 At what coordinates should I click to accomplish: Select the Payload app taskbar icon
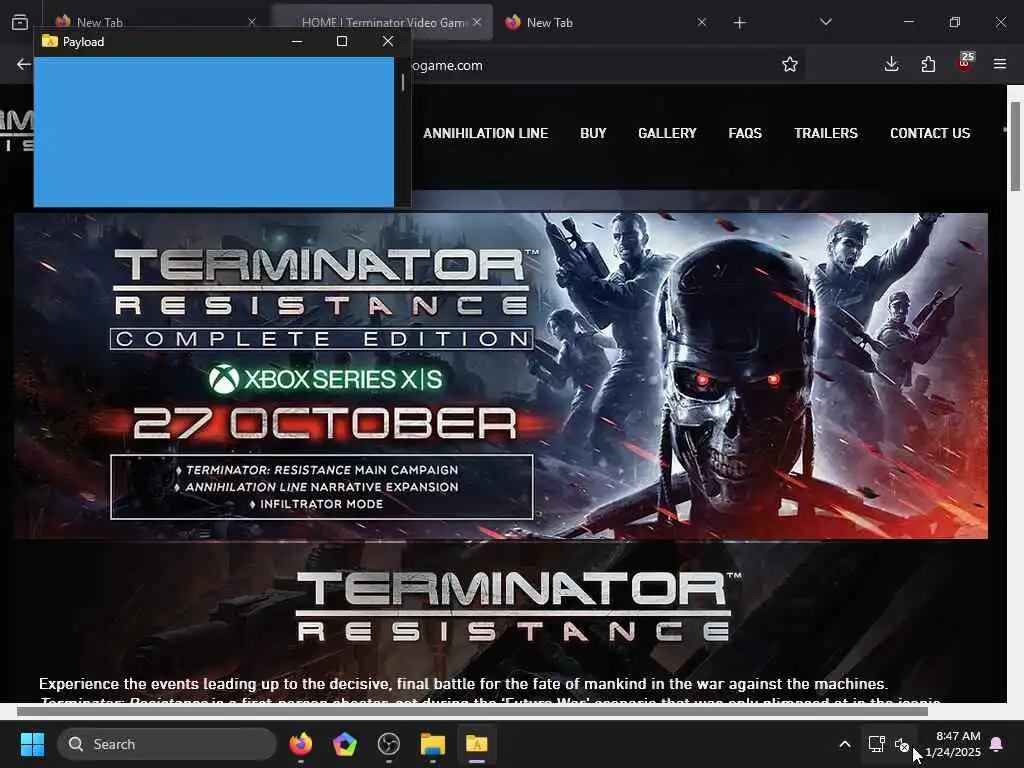pyautogui.click(x=477, y=744)
